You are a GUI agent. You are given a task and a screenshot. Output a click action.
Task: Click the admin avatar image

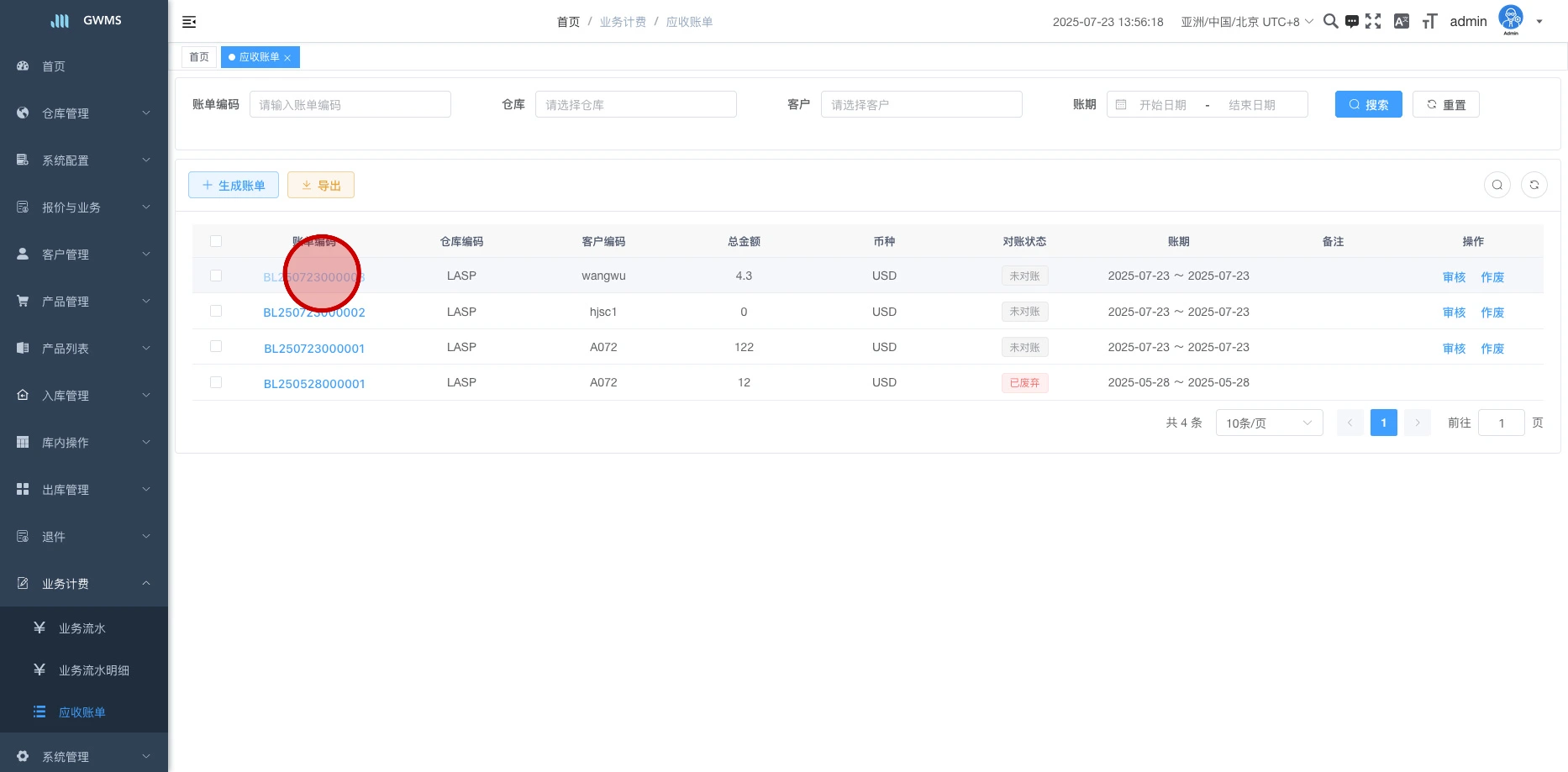point(1510,19)
